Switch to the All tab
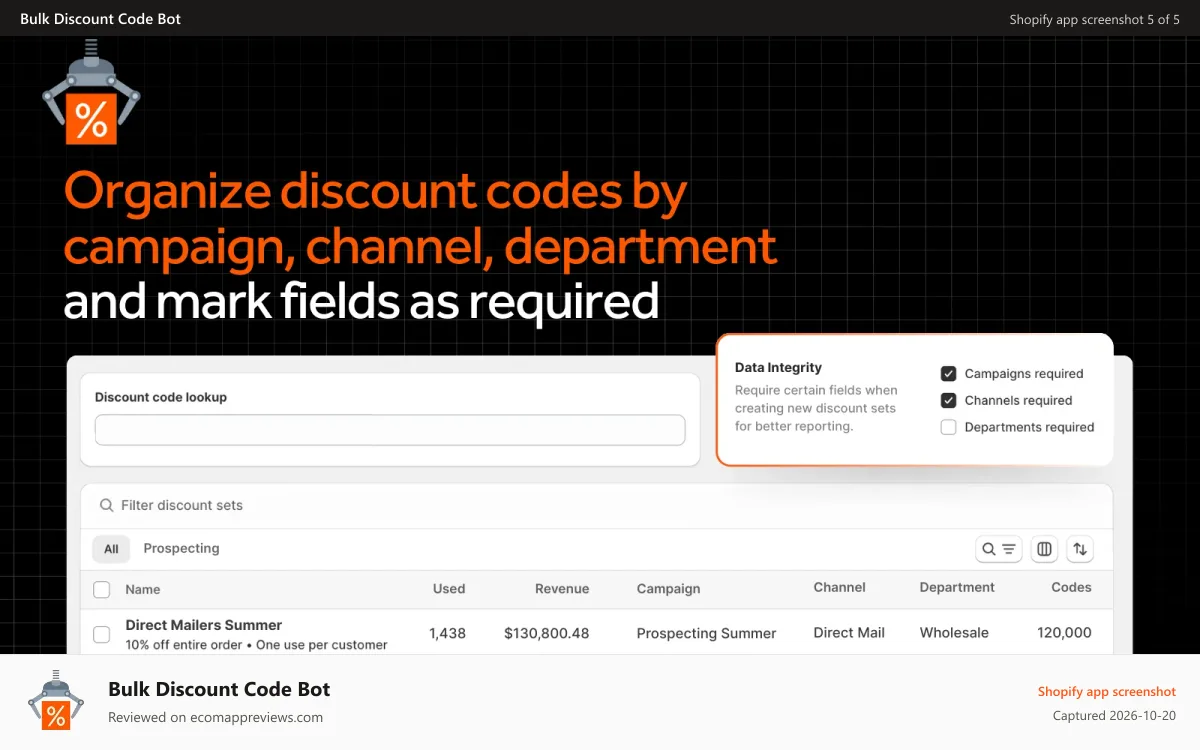 point(111,549)
